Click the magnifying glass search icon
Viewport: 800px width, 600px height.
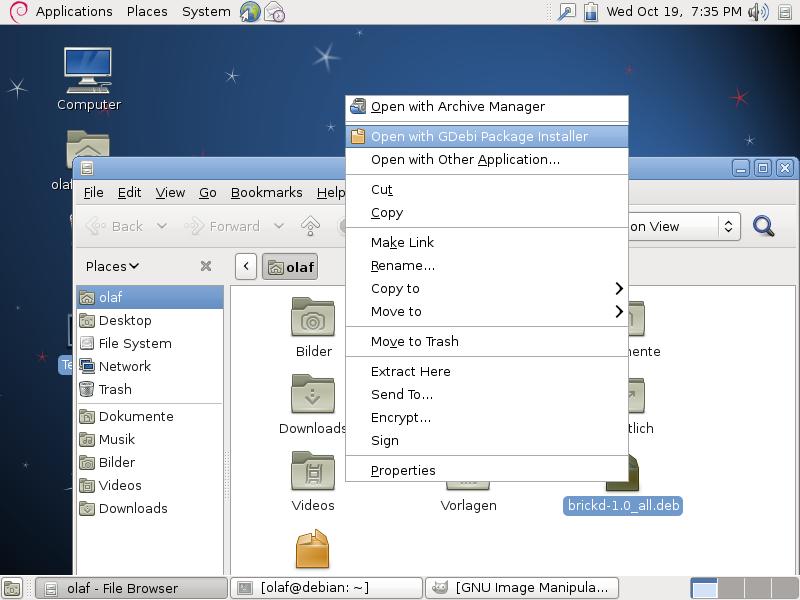tap(763, 226)
